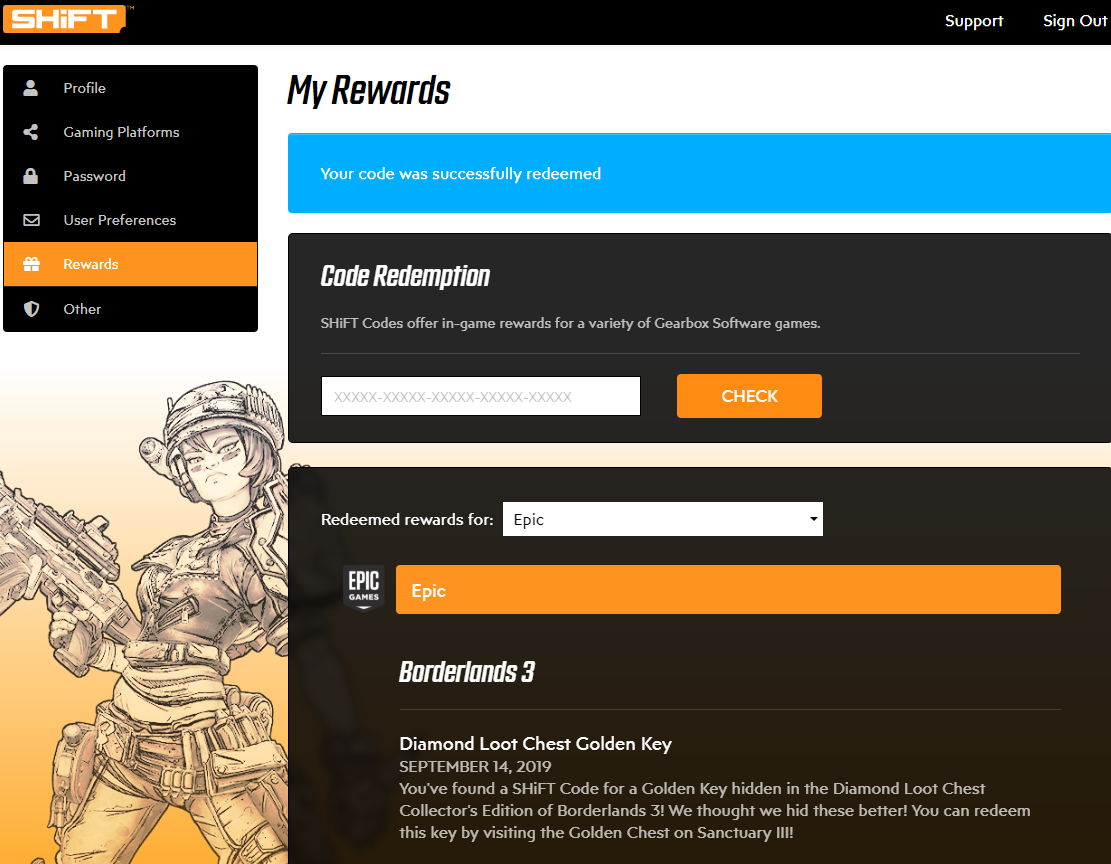Focus the SHiFT code input field
The image size is (1111, 864).
pyautogui.click(x=480, y=396)
